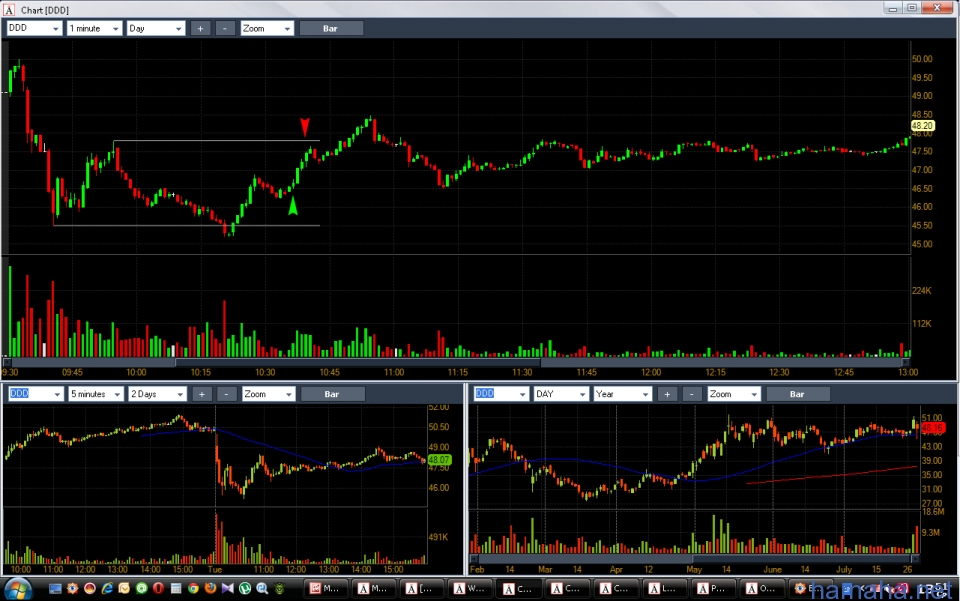Open the DDD symbol dropdown in the daily chart

(501, 394)
